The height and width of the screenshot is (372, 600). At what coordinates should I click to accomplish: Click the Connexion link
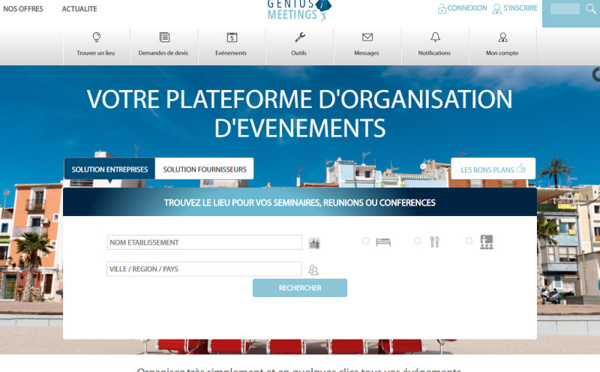pos(467,8)
